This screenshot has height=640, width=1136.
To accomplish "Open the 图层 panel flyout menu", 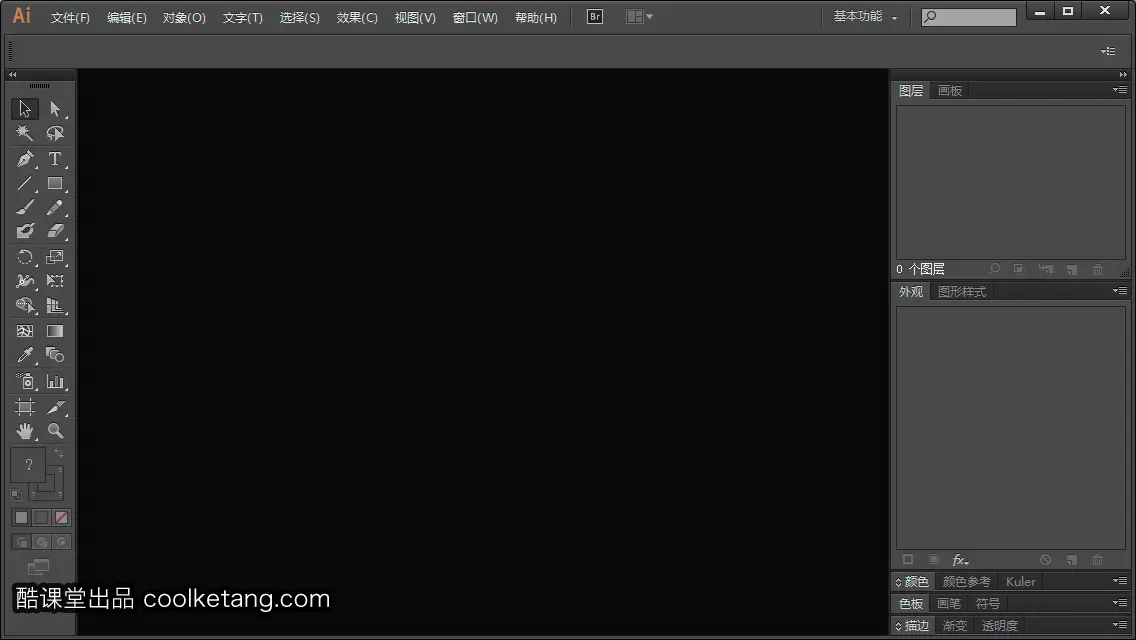I will 1120,90.
